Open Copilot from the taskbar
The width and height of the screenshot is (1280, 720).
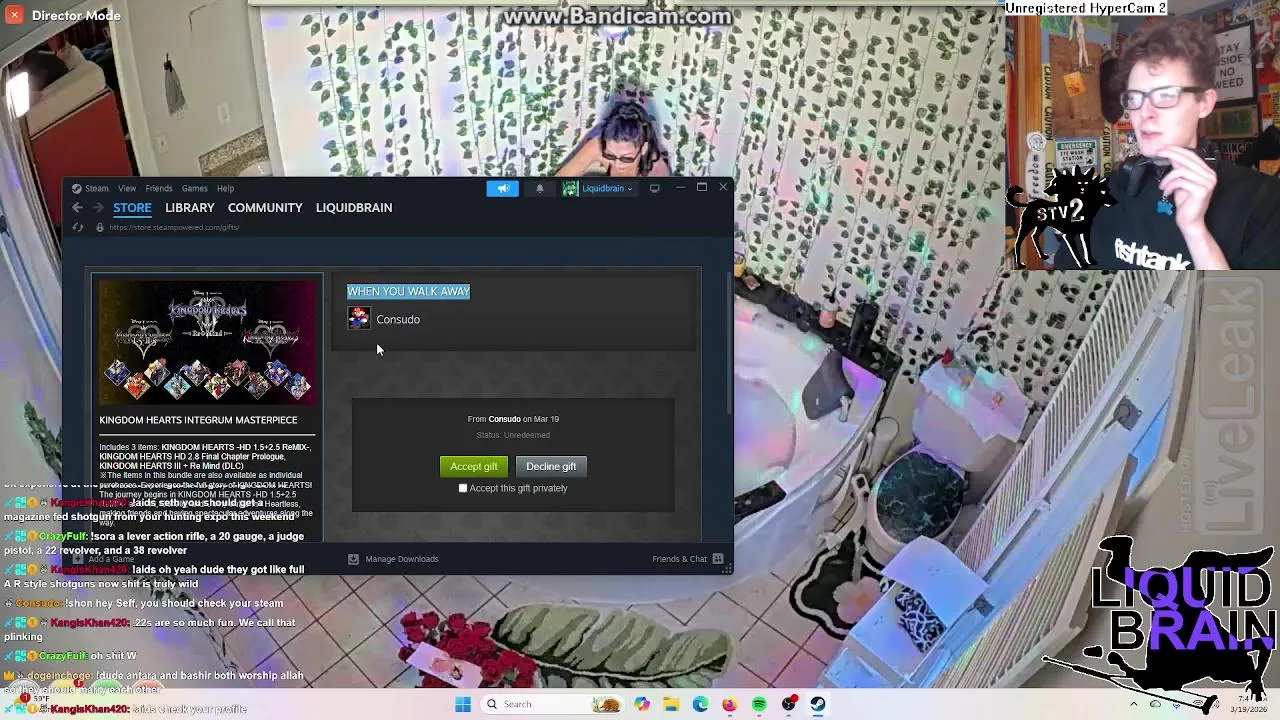642,704
